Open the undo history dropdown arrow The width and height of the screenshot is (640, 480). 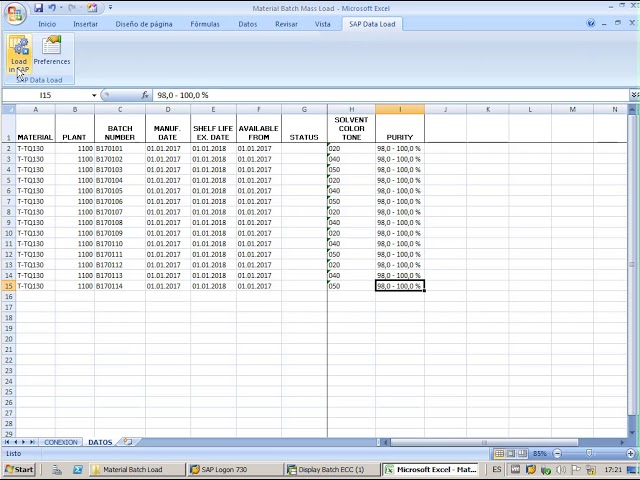click(61, 7)
